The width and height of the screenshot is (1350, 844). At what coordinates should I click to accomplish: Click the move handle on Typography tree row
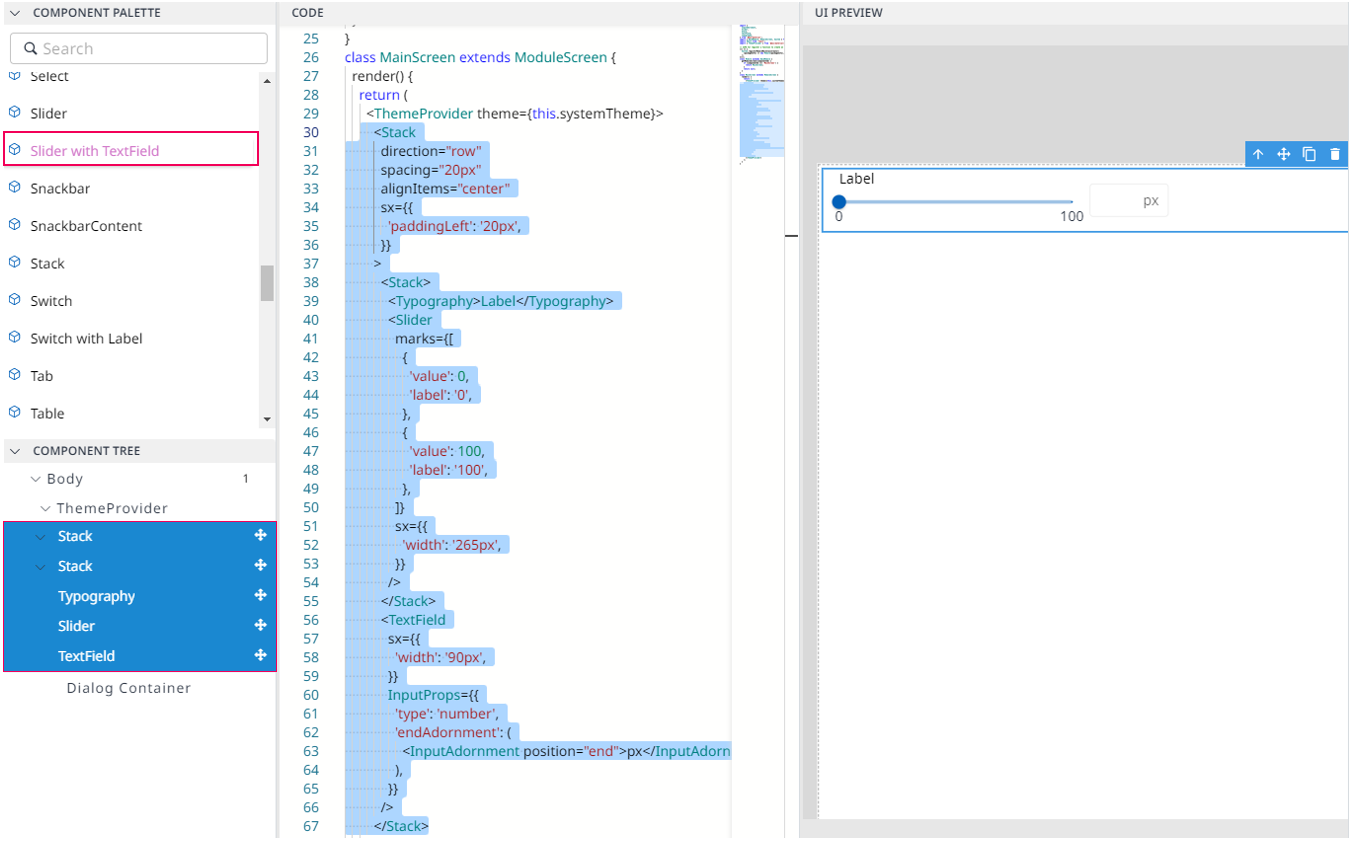260,595
